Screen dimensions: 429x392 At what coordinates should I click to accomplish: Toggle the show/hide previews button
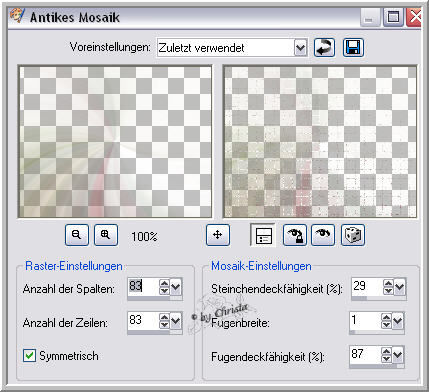pos(263,235)
